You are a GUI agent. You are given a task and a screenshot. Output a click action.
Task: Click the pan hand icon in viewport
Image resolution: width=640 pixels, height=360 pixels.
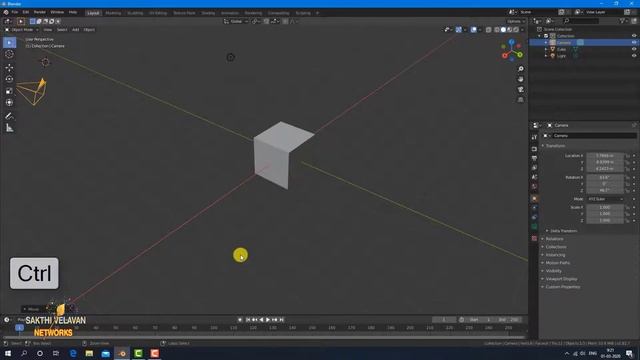tap(520, 79)
